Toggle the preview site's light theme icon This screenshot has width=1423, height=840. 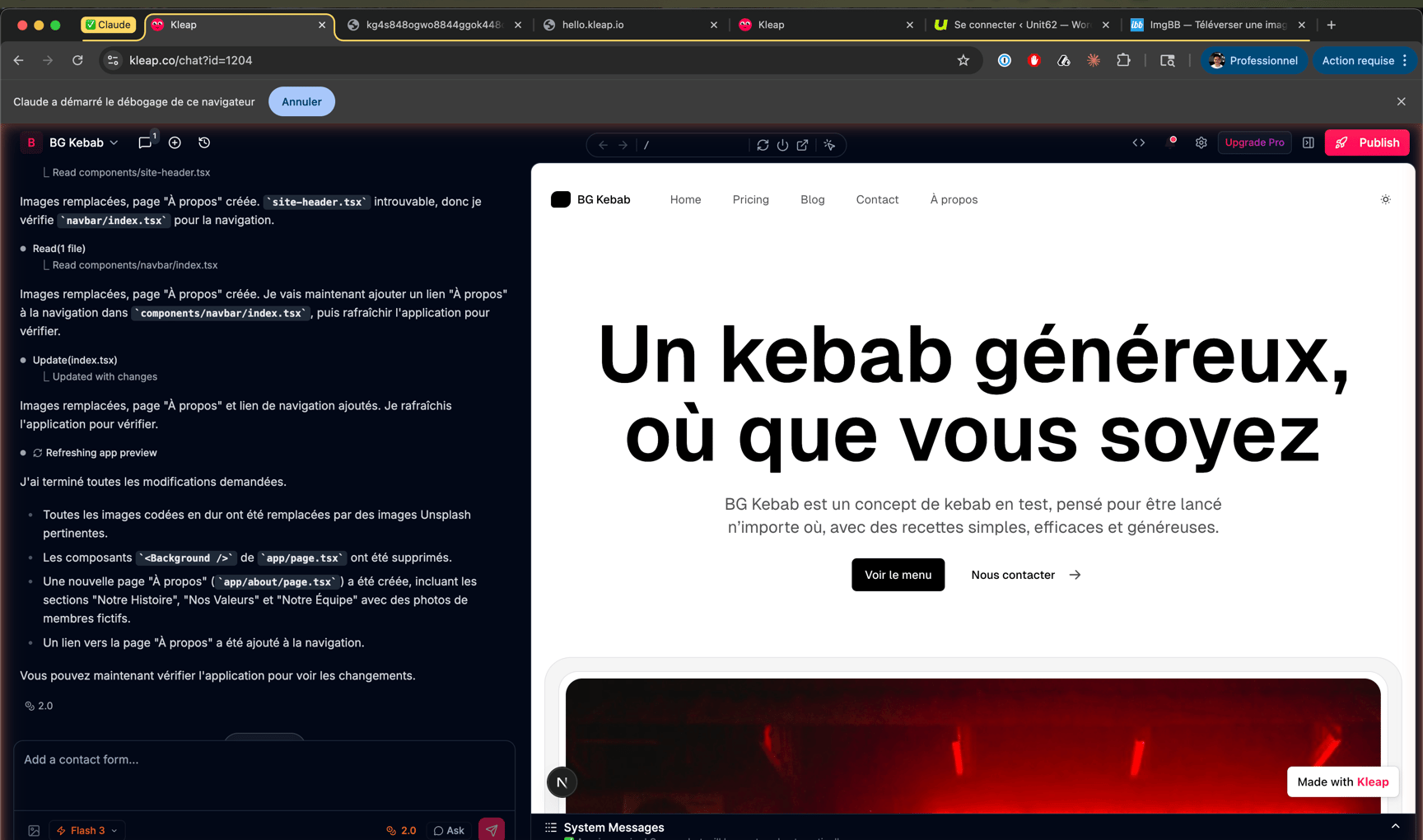pyautogui.click(x=1386, y=199)
